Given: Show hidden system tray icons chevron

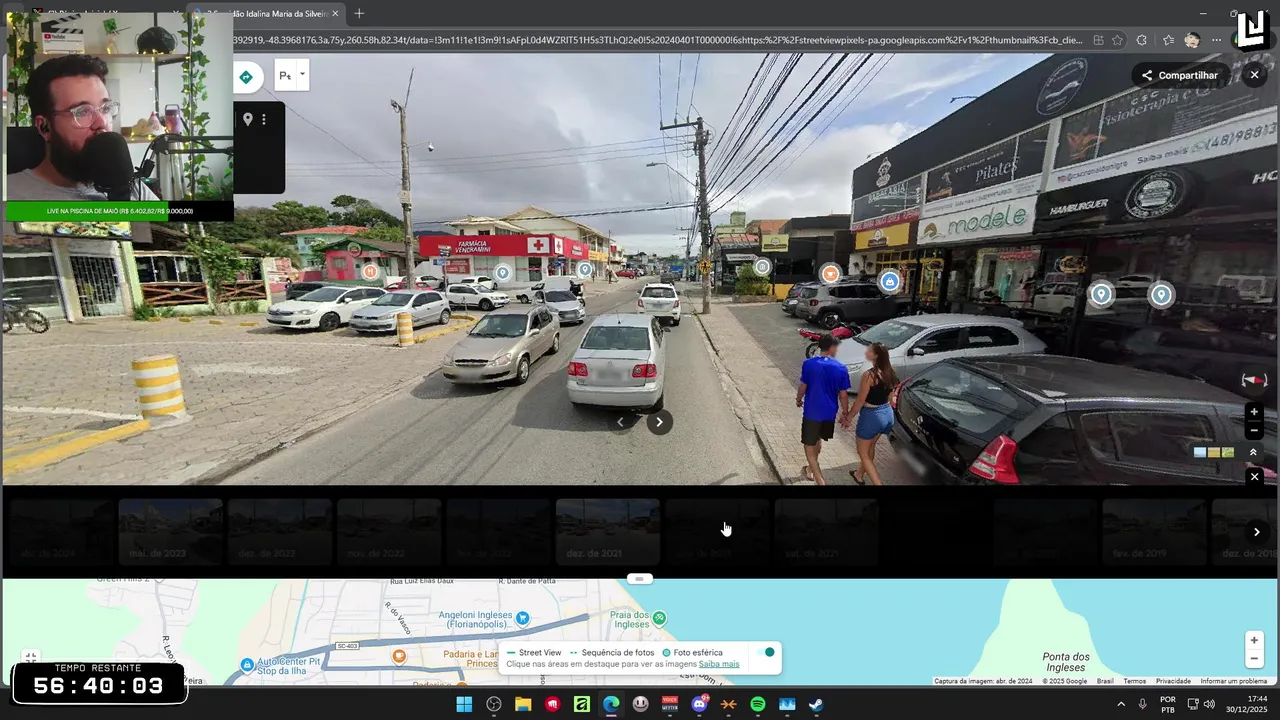Looking at the screenshot, I should point(1121,704).
